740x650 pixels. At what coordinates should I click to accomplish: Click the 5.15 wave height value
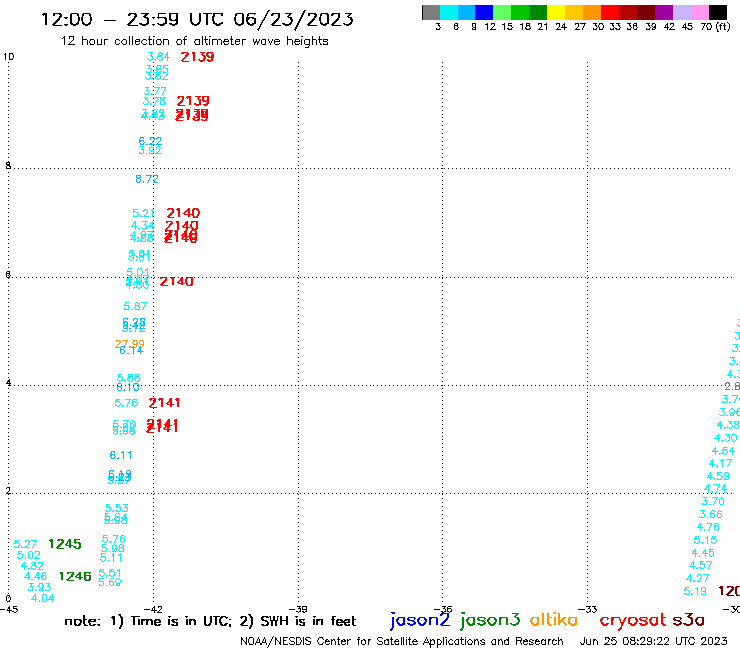(x=705, y=540)
